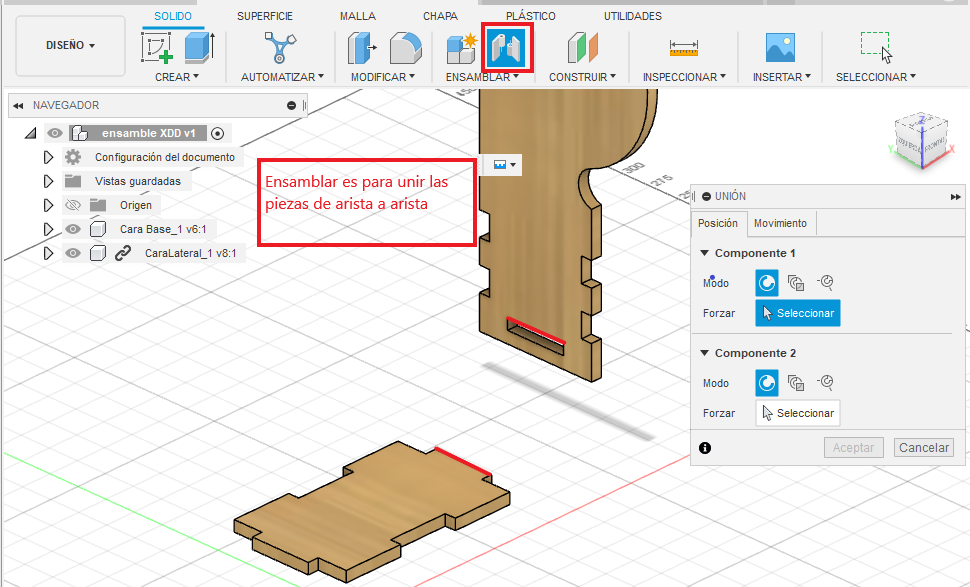The image size is (970, 587).
Task: Choose Simple mode for Componente 1
Action: (766, 283)
